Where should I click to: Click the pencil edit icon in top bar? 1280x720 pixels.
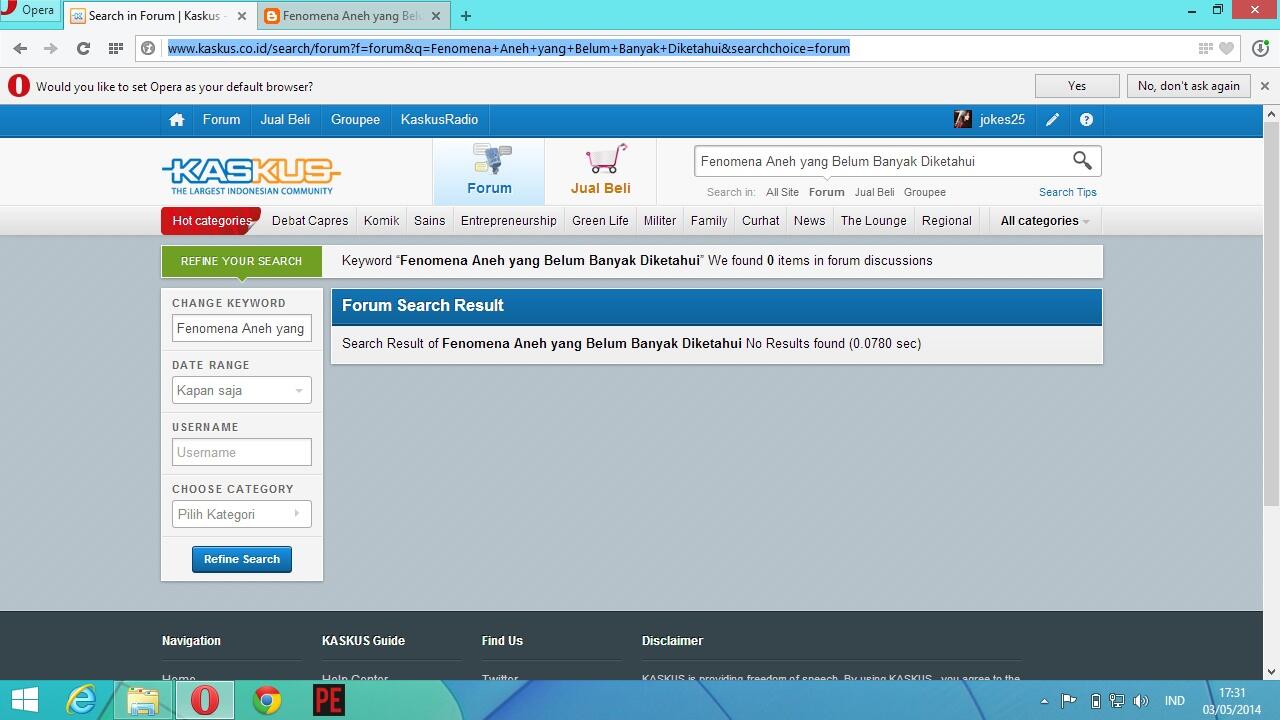[x=1052, y=120]
